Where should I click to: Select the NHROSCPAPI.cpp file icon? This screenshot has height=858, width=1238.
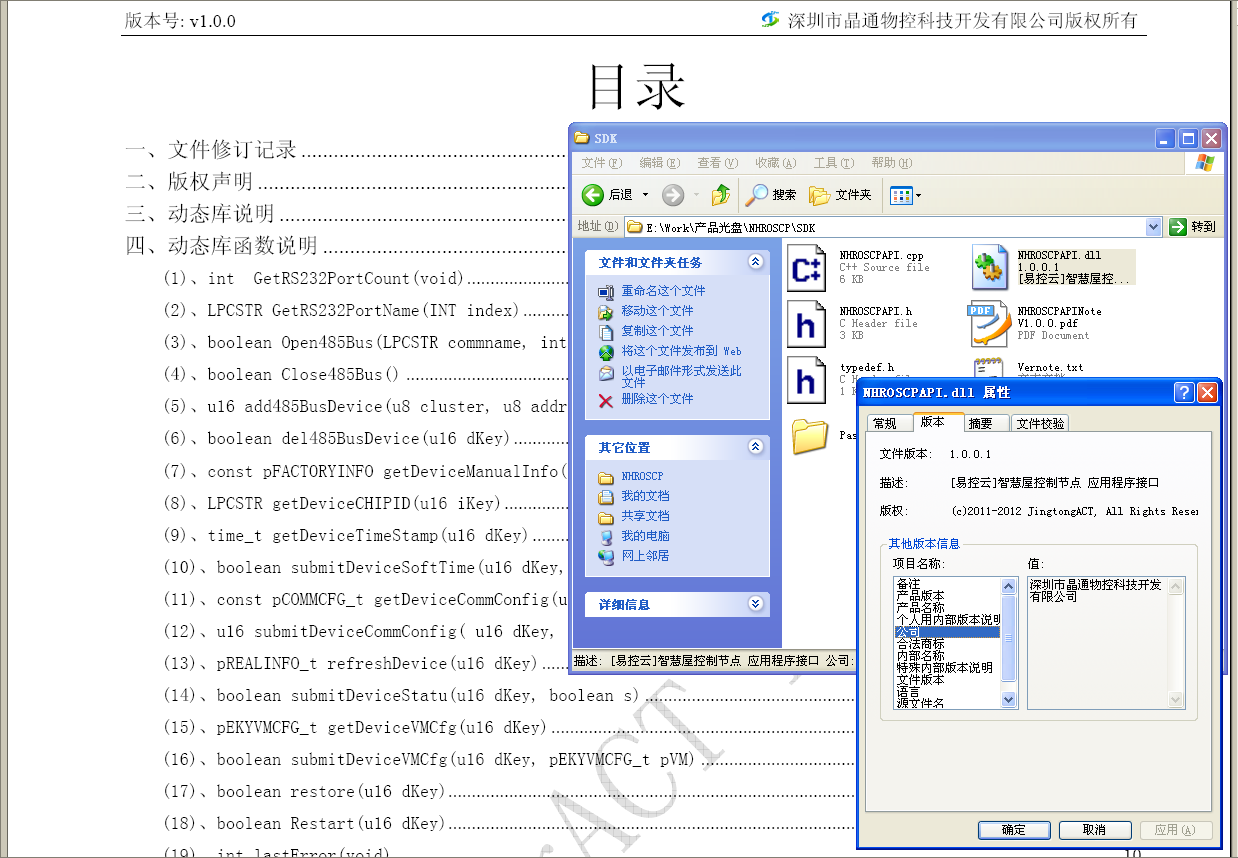[x=806, y=268]
